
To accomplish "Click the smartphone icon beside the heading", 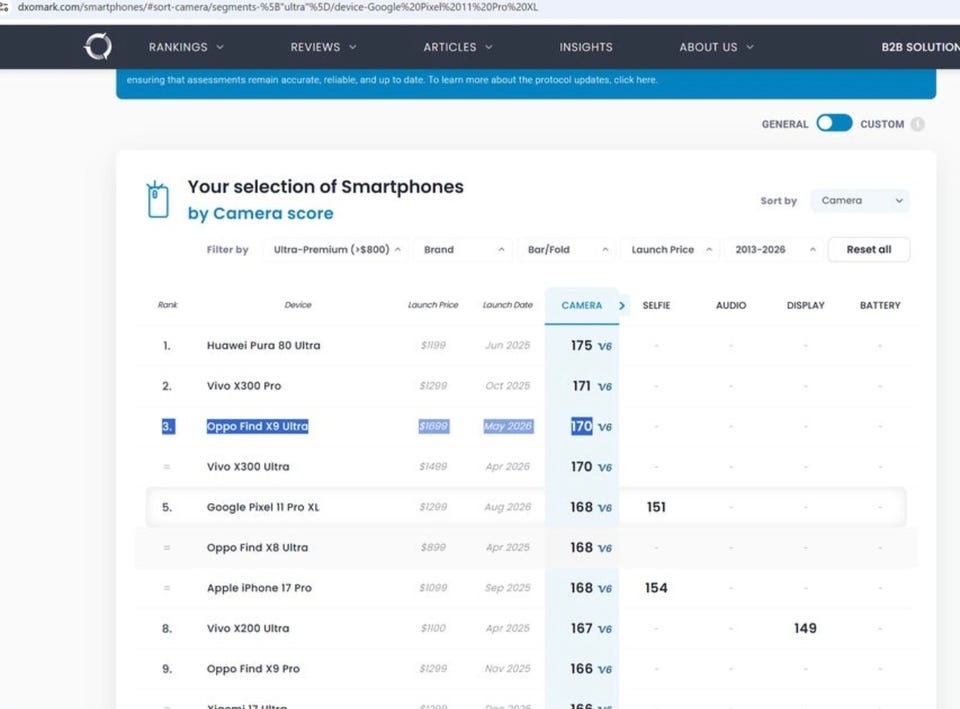I will (158, 200).
